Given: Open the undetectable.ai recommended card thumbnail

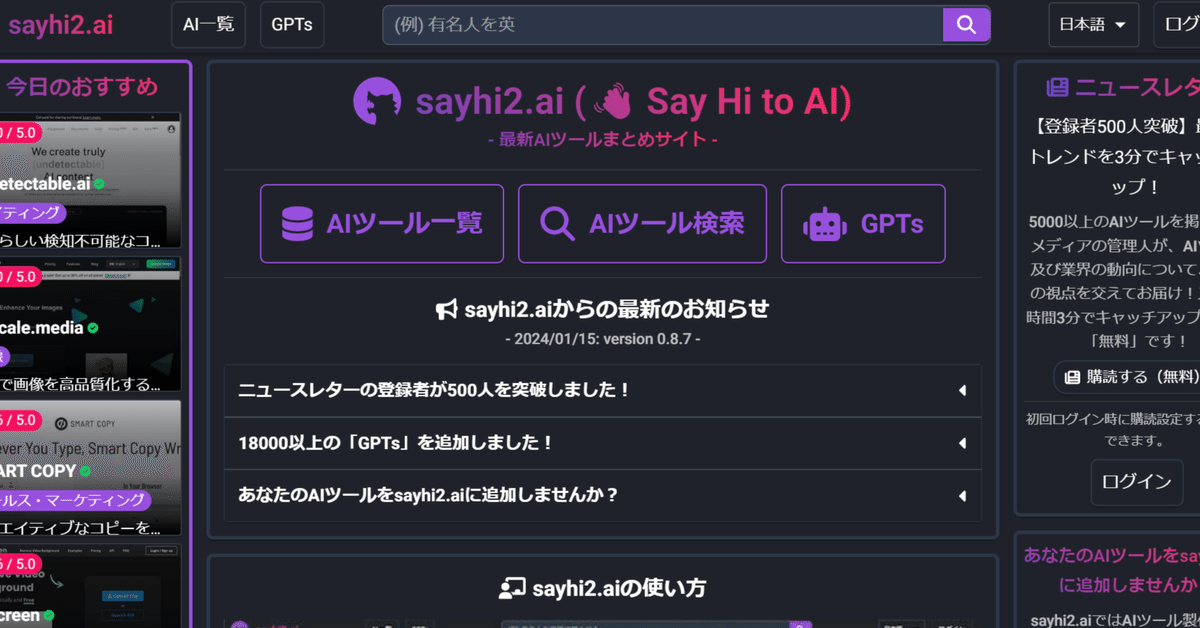Looking at the screenshot, I should 90,180.
